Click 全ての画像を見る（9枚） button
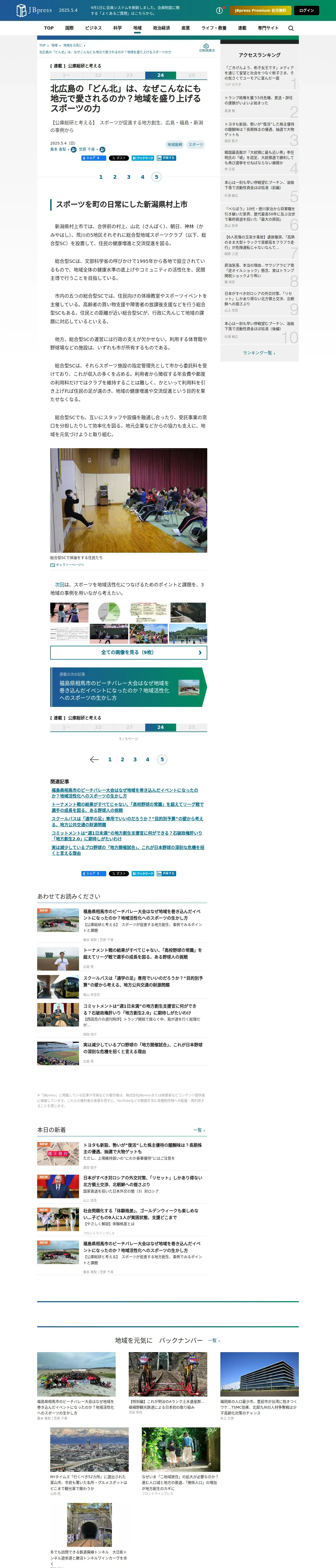The image size is (336, 1568). click(129, 652)
